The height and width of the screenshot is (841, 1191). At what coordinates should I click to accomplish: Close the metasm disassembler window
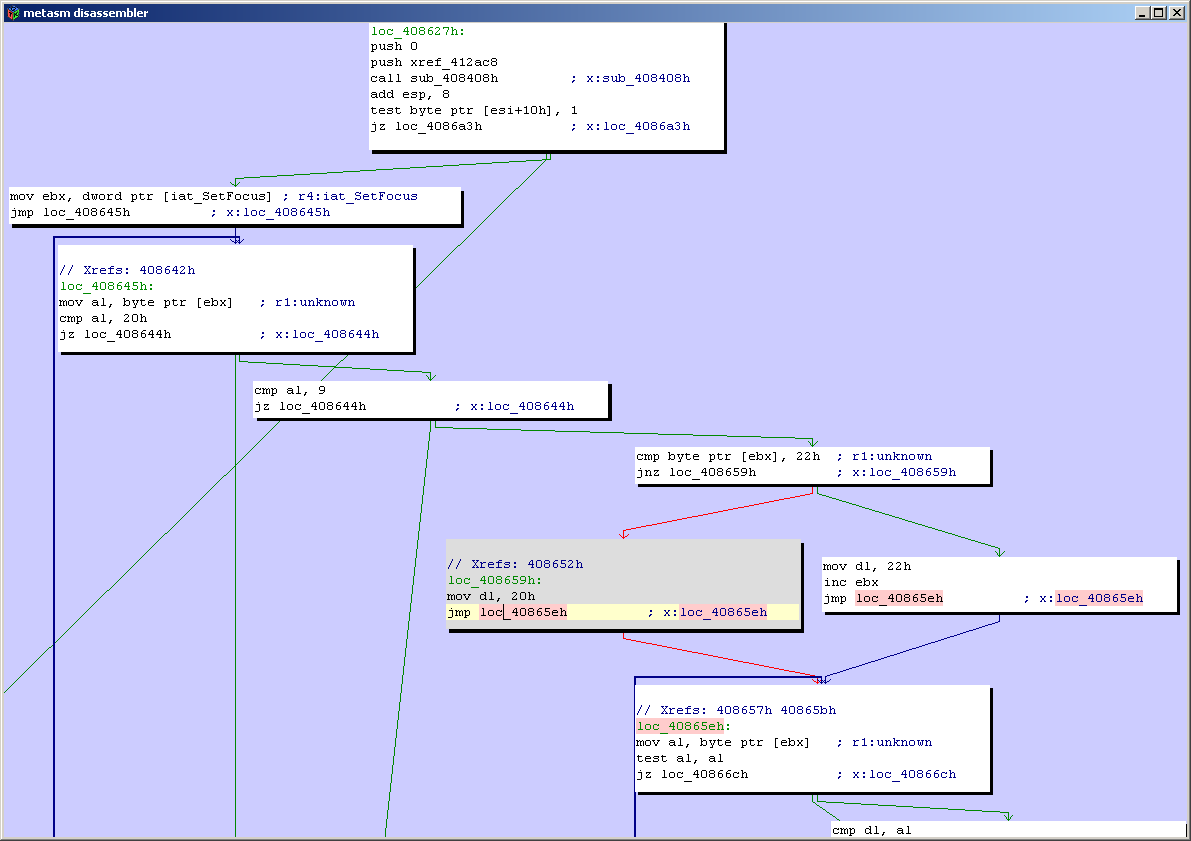tap(1177, 12)
